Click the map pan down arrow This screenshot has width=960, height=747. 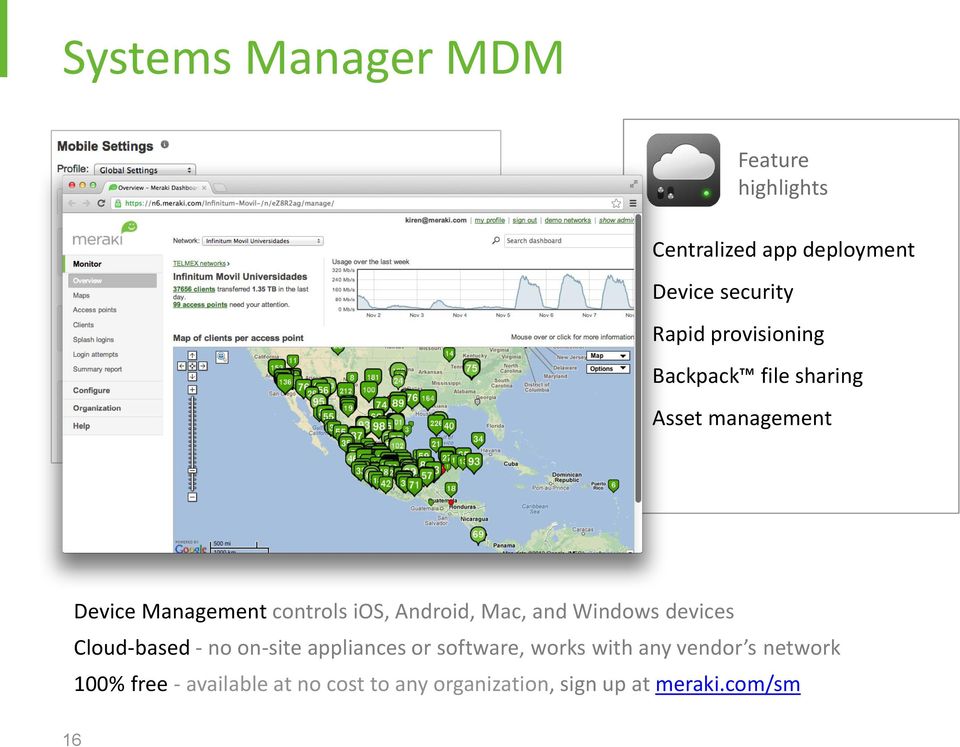pyautogui.click(x=192, y=377)
